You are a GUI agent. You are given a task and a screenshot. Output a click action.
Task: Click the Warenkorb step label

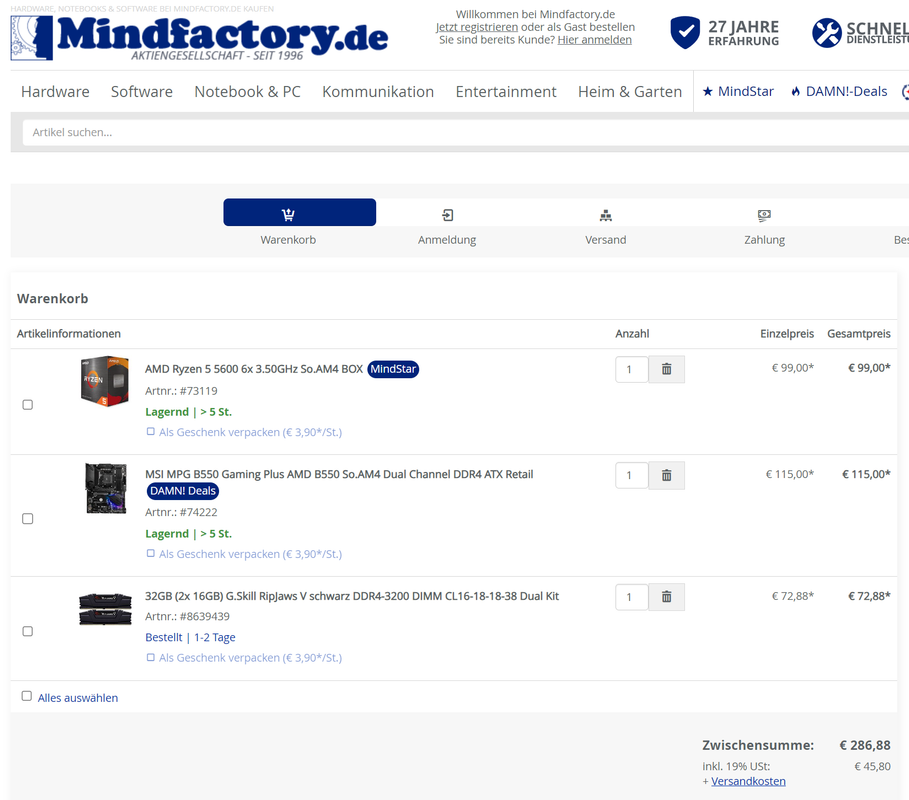pyautogui.click(x=288, y=240)
